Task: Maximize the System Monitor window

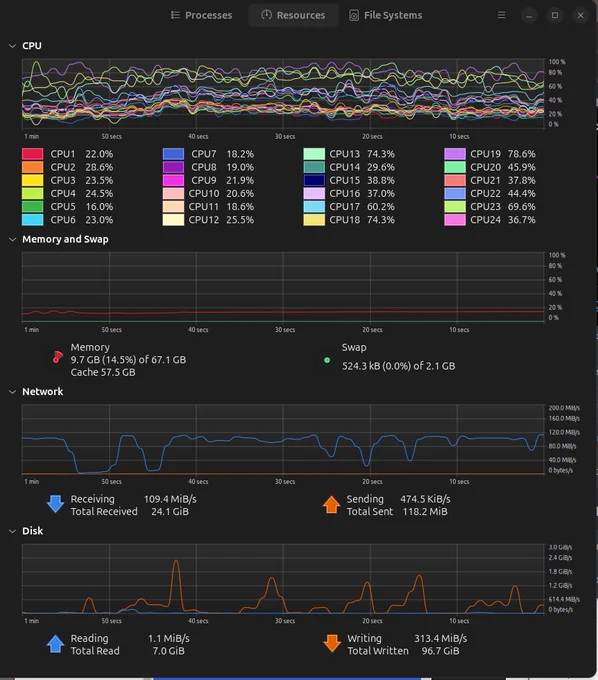Action: click(555, 15)
